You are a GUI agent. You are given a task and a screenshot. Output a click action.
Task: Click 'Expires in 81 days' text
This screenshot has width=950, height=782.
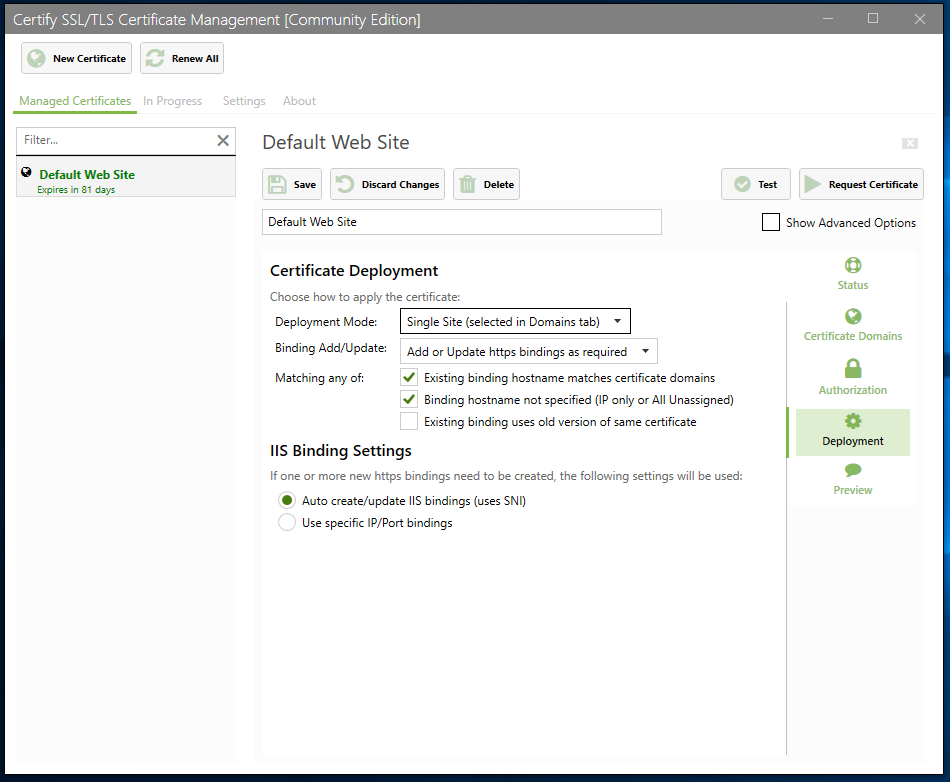click(76, 190)
